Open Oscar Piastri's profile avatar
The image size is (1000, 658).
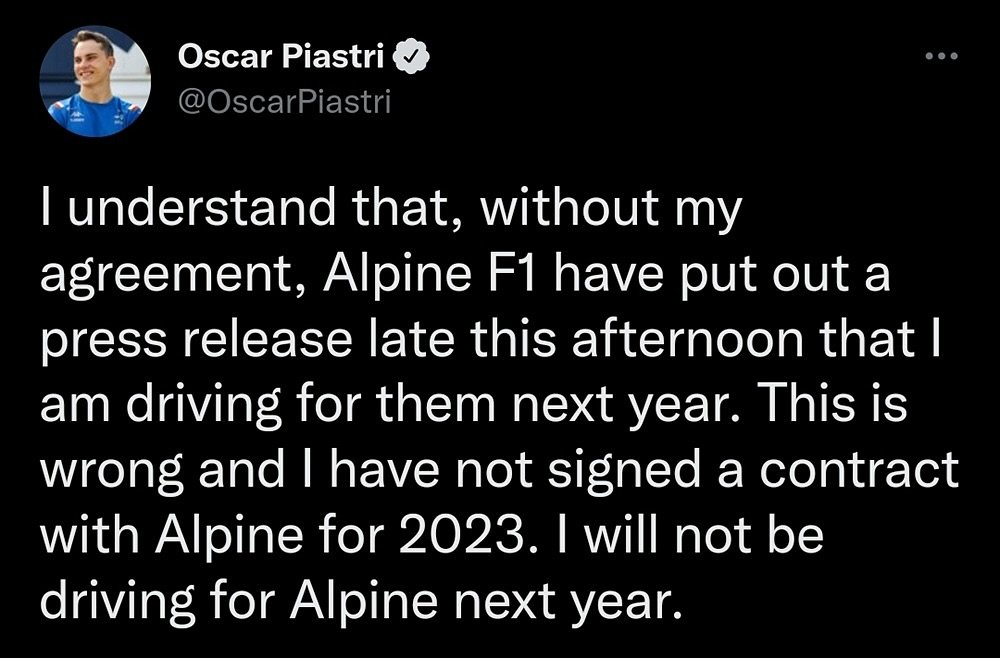click(95, 81)
